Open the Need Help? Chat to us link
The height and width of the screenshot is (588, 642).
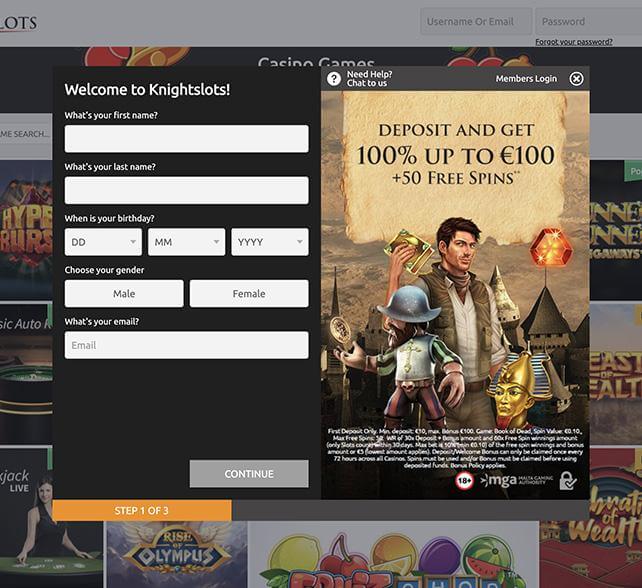[369, 79]
